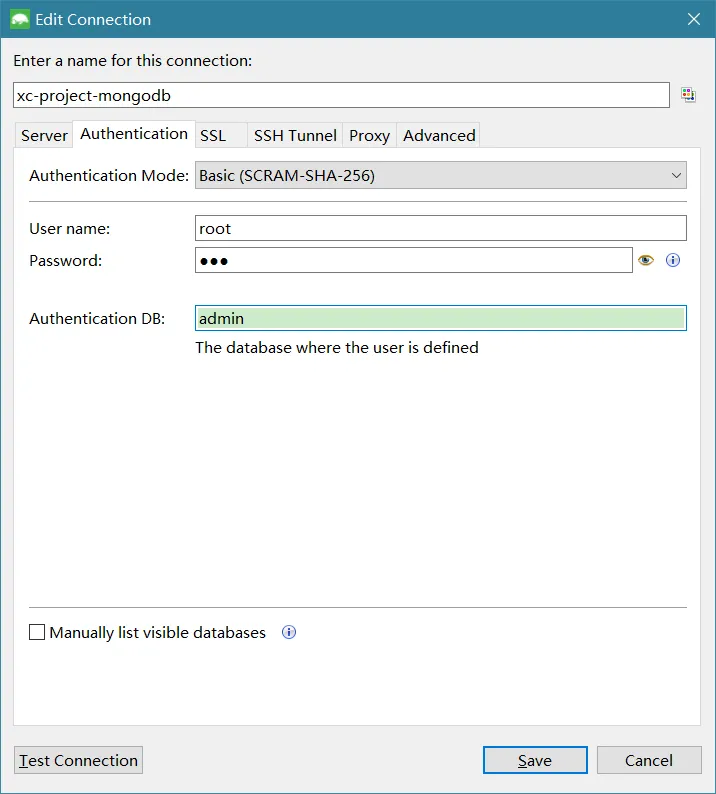The width and height of the screenshot is (716, 794).
Task: Open the Authentication Mode dropdown
Action: [440, 176]
